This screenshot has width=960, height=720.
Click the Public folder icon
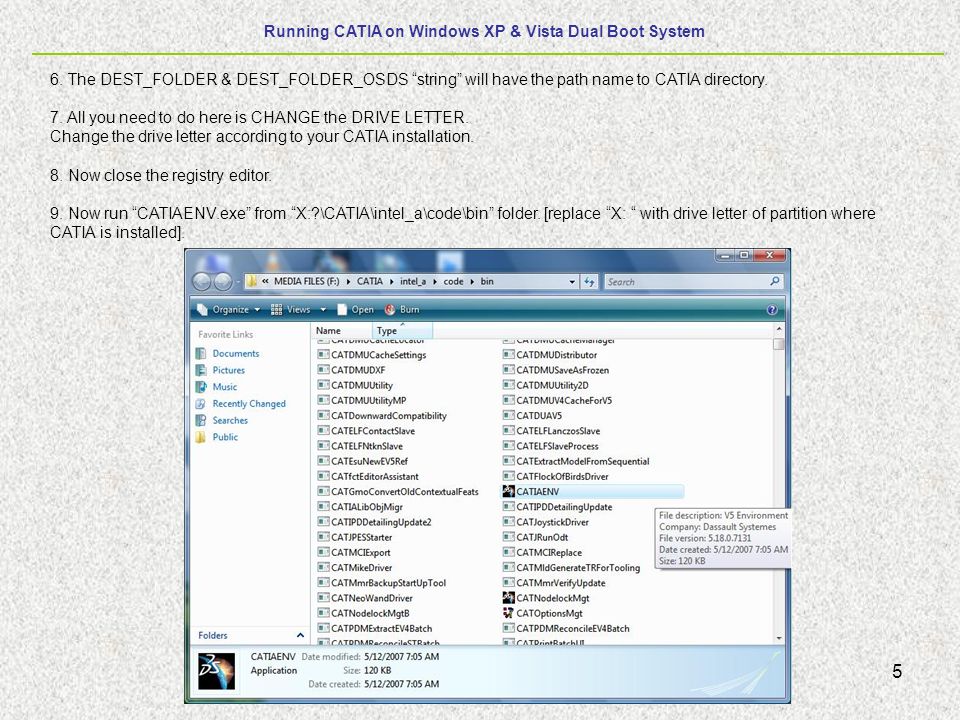201,437
